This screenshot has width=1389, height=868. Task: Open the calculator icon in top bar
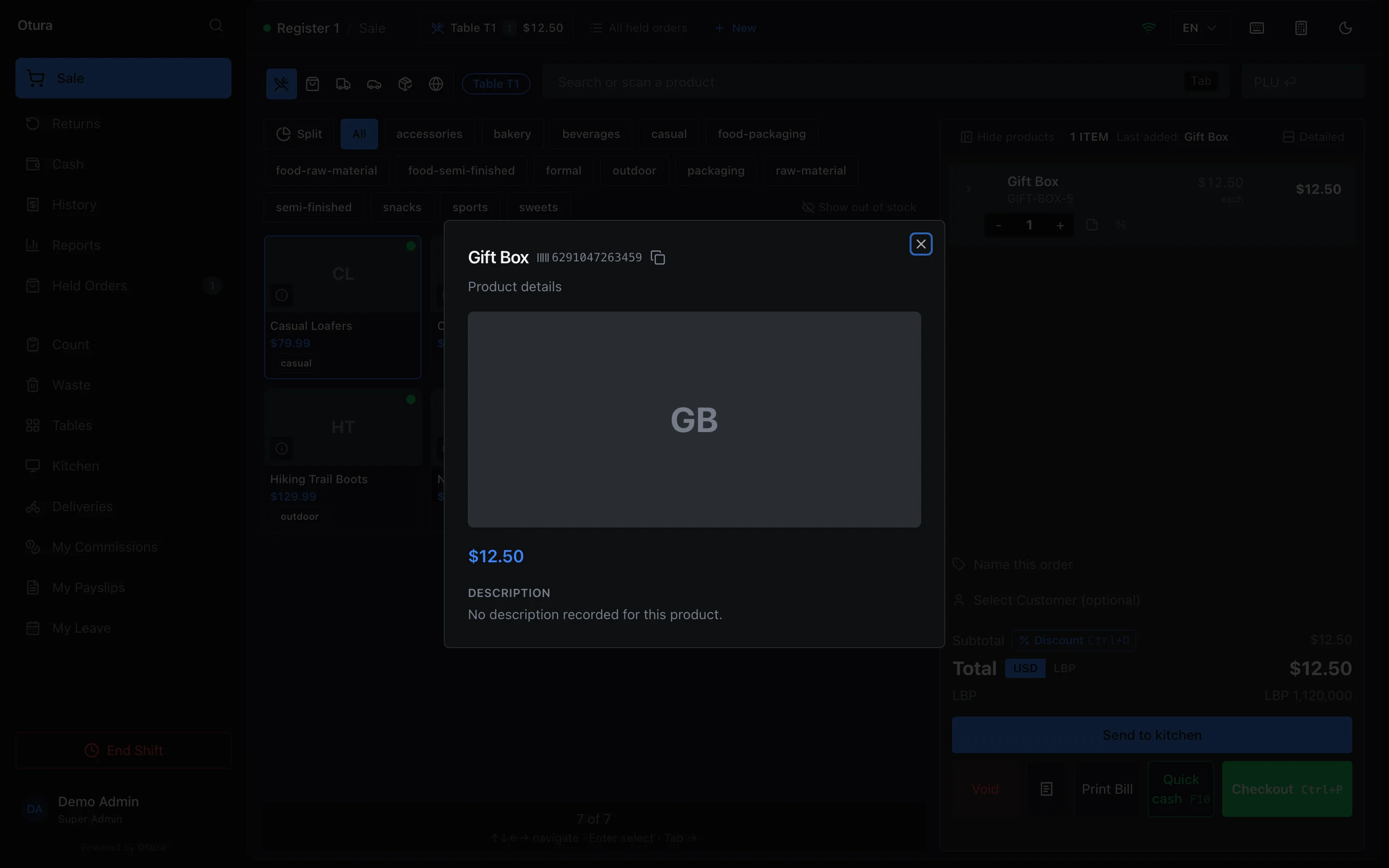(x=1301, y=28)
